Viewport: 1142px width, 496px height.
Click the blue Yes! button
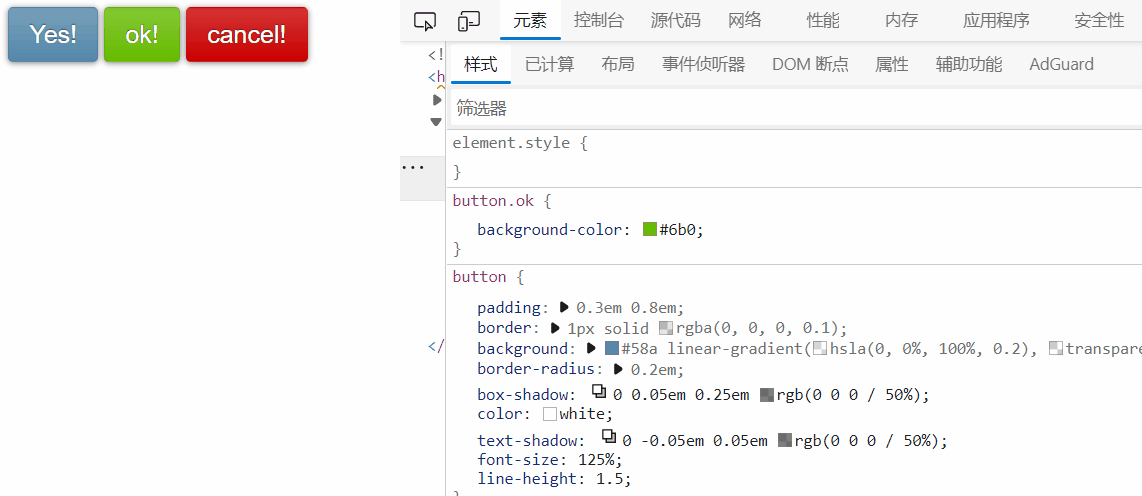52,34
